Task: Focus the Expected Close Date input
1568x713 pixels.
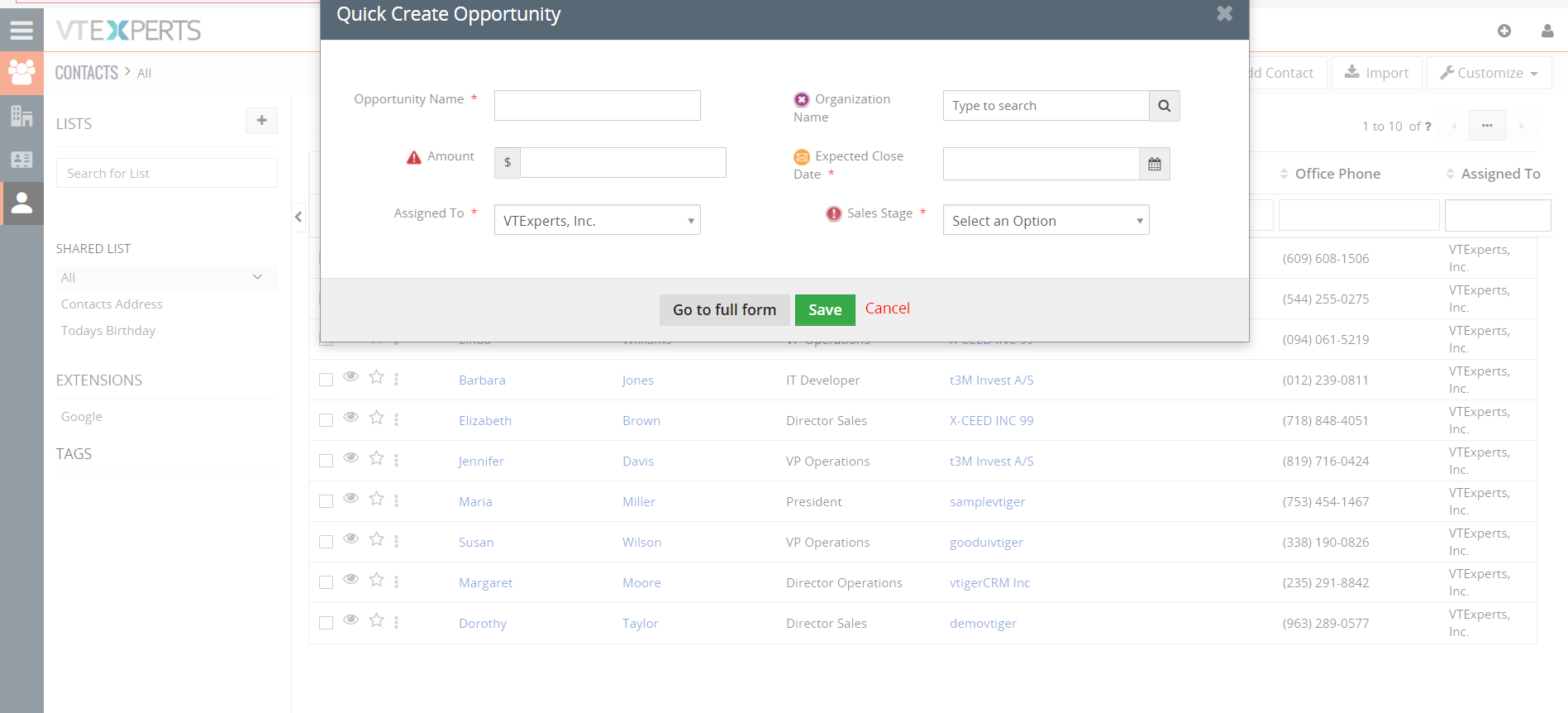Action: [x=1041, y=164]
